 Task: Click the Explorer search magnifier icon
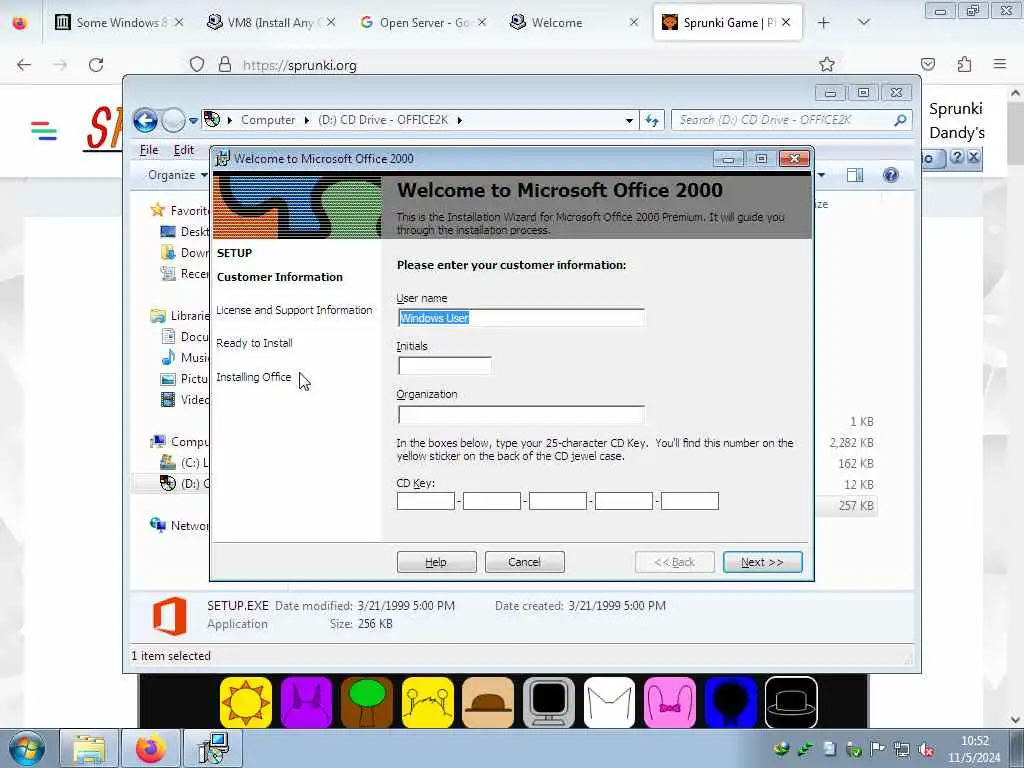[900, 120]
